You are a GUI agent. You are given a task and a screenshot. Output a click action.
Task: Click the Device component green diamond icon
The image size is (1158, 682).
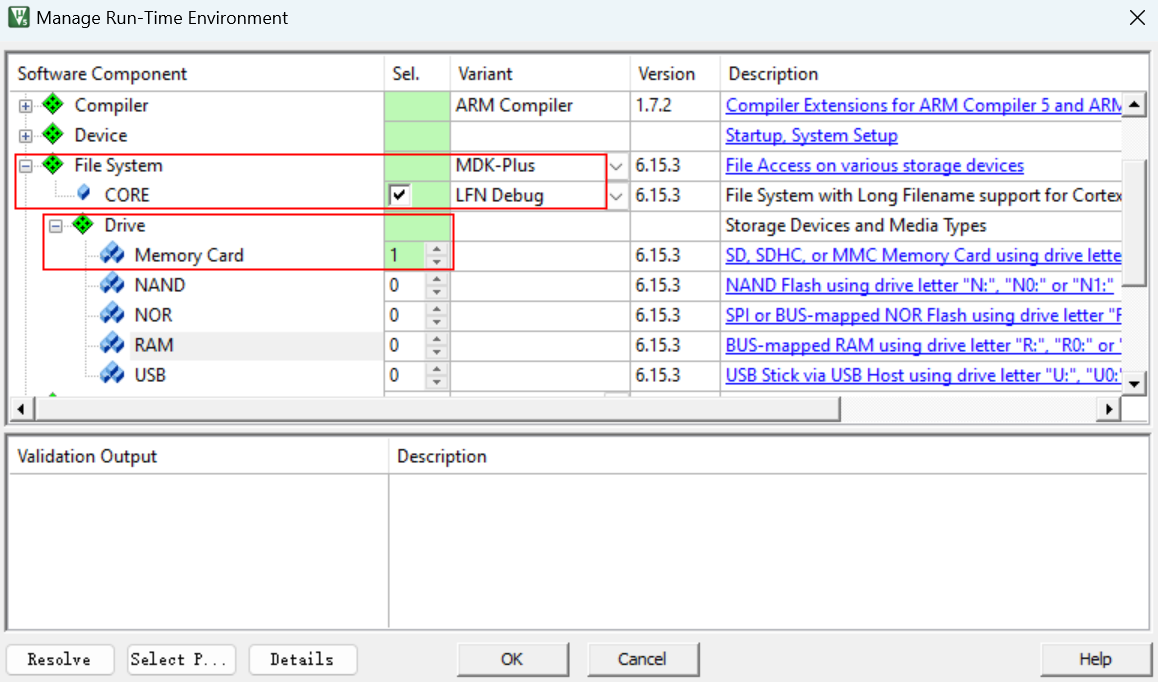coord(53,135)
